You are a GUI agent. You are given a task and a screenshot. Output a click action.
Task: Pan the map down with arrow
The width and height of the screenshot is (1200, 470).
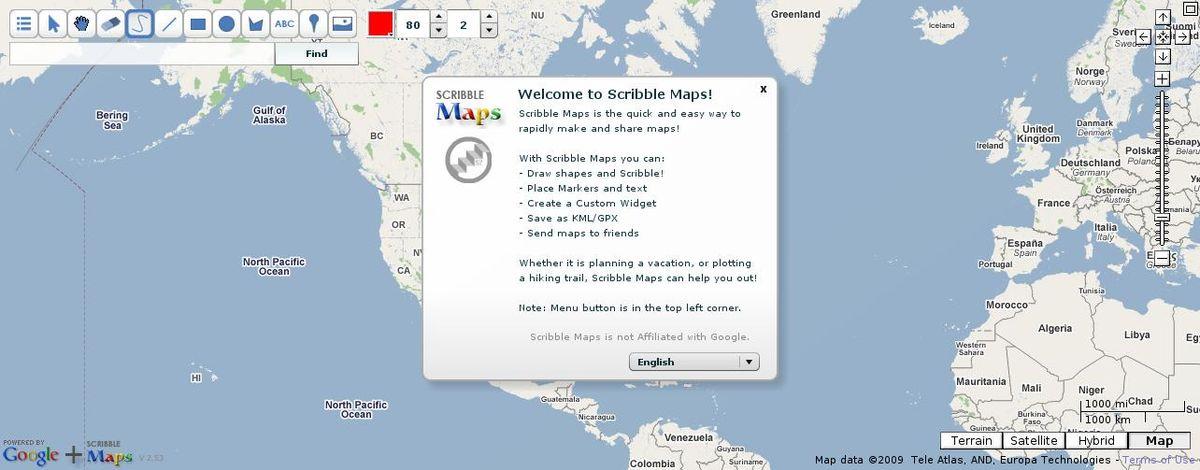(1163, 56)
